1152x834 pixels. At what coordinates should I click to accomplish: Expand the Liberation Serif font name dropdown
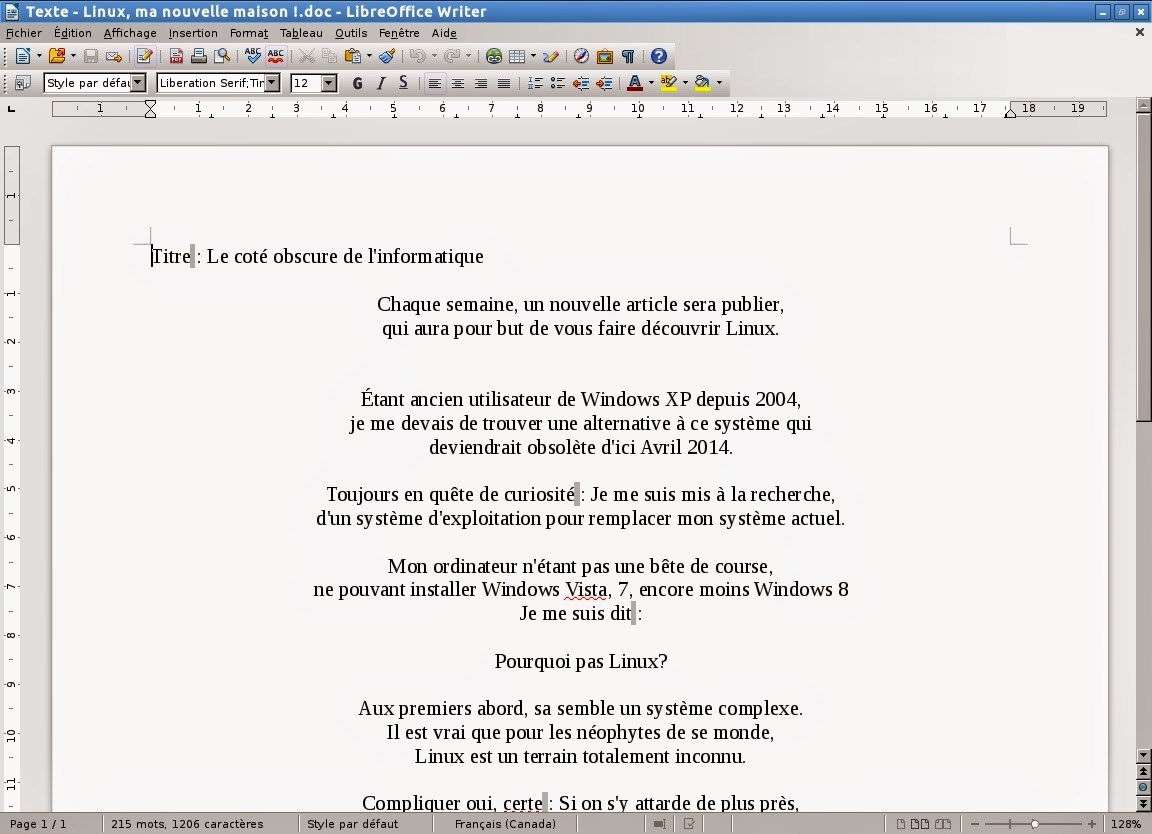pos(272,83)
